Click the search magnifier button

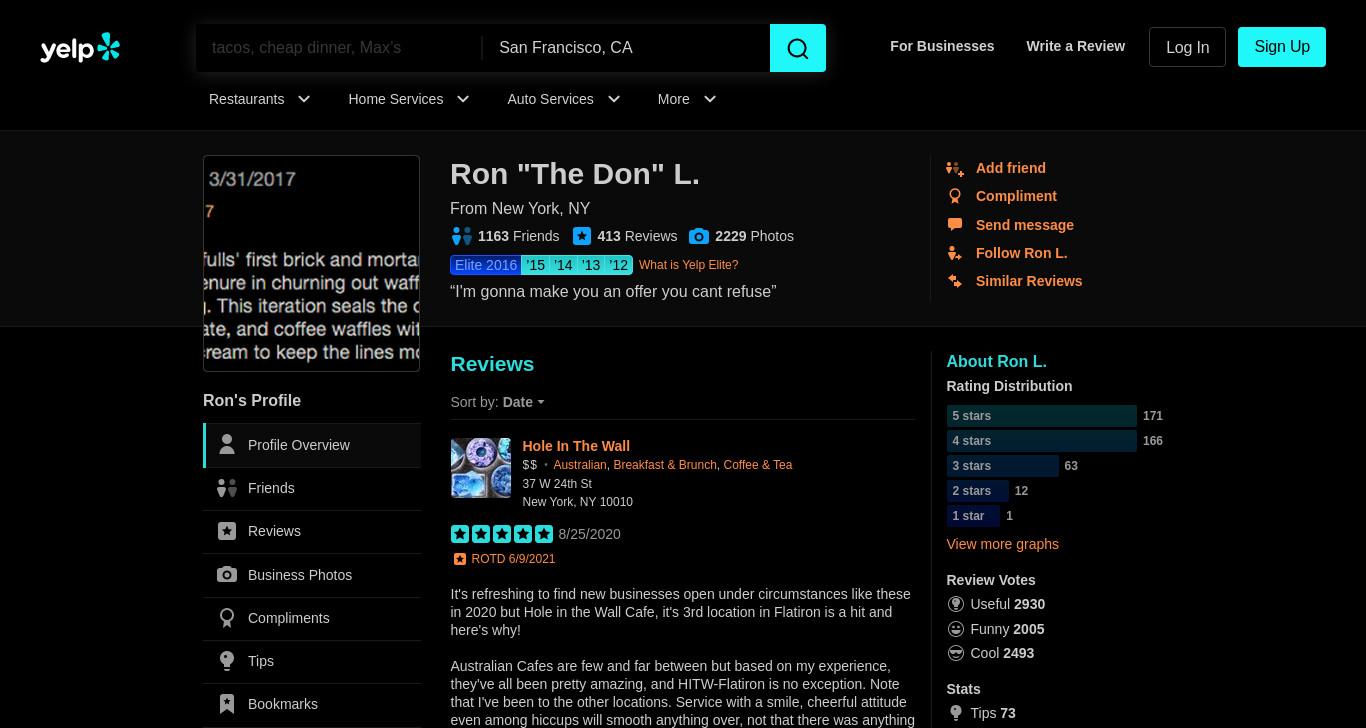coord(798,48)
